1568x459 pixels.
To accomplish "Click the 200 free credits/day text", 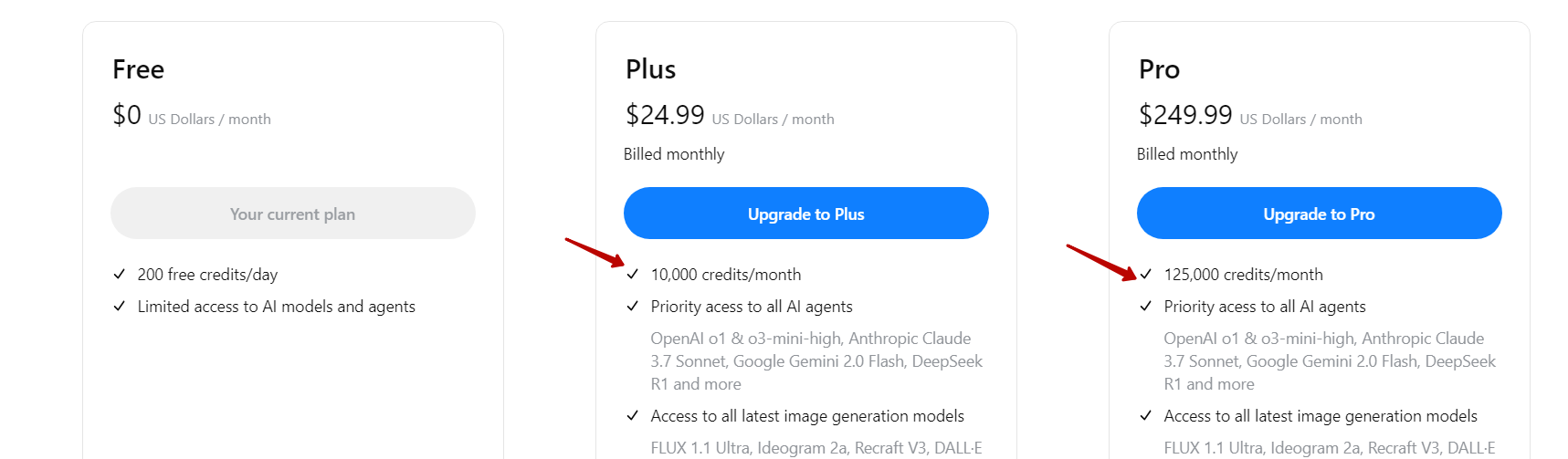I will (x=207, y=275).
